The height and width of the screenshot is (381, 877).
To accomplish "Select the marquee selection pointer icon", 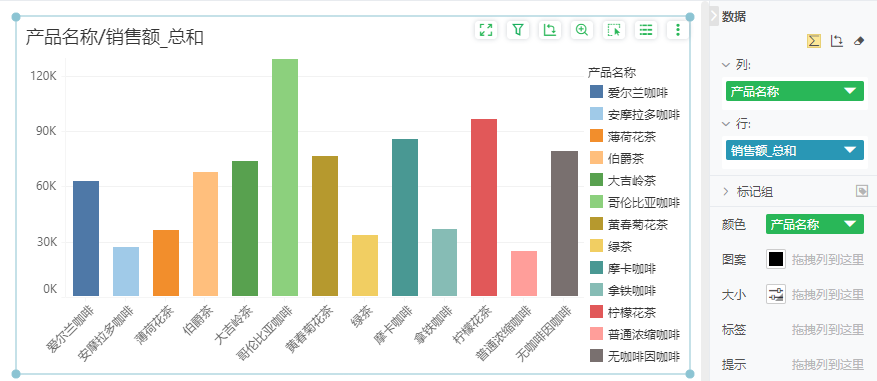I will pyautogui.click(x=614, y=30).
